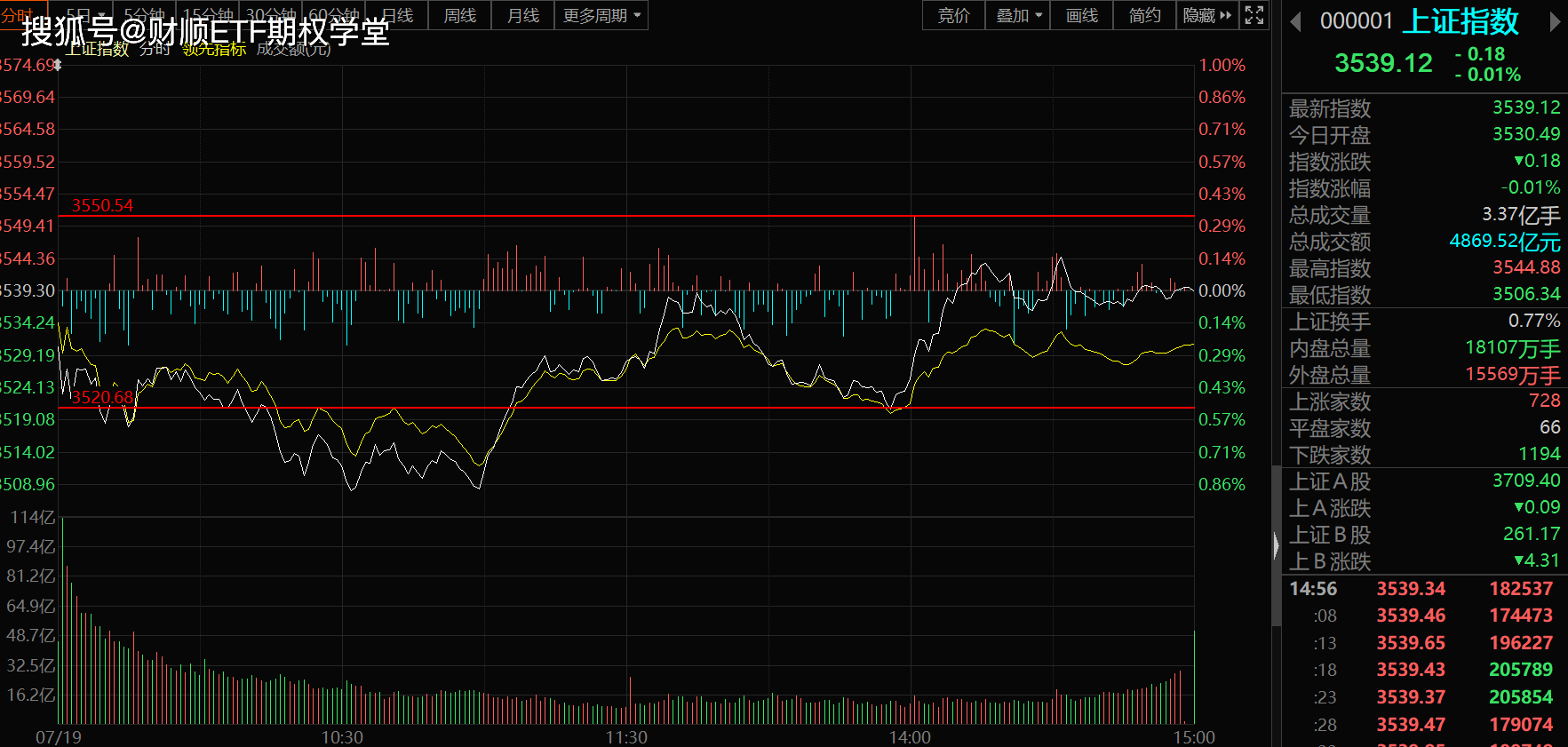The height and width of the screenshot is (747, 1568).
Task: Switch to 5分钟 chart period
Action: 144,15
